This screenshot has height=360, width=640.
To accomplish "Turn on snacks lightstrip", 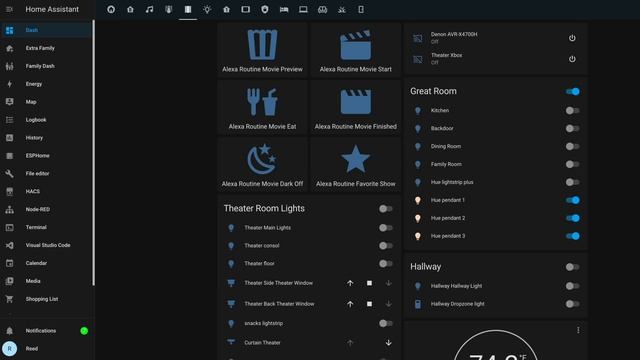I will point(386,324).
